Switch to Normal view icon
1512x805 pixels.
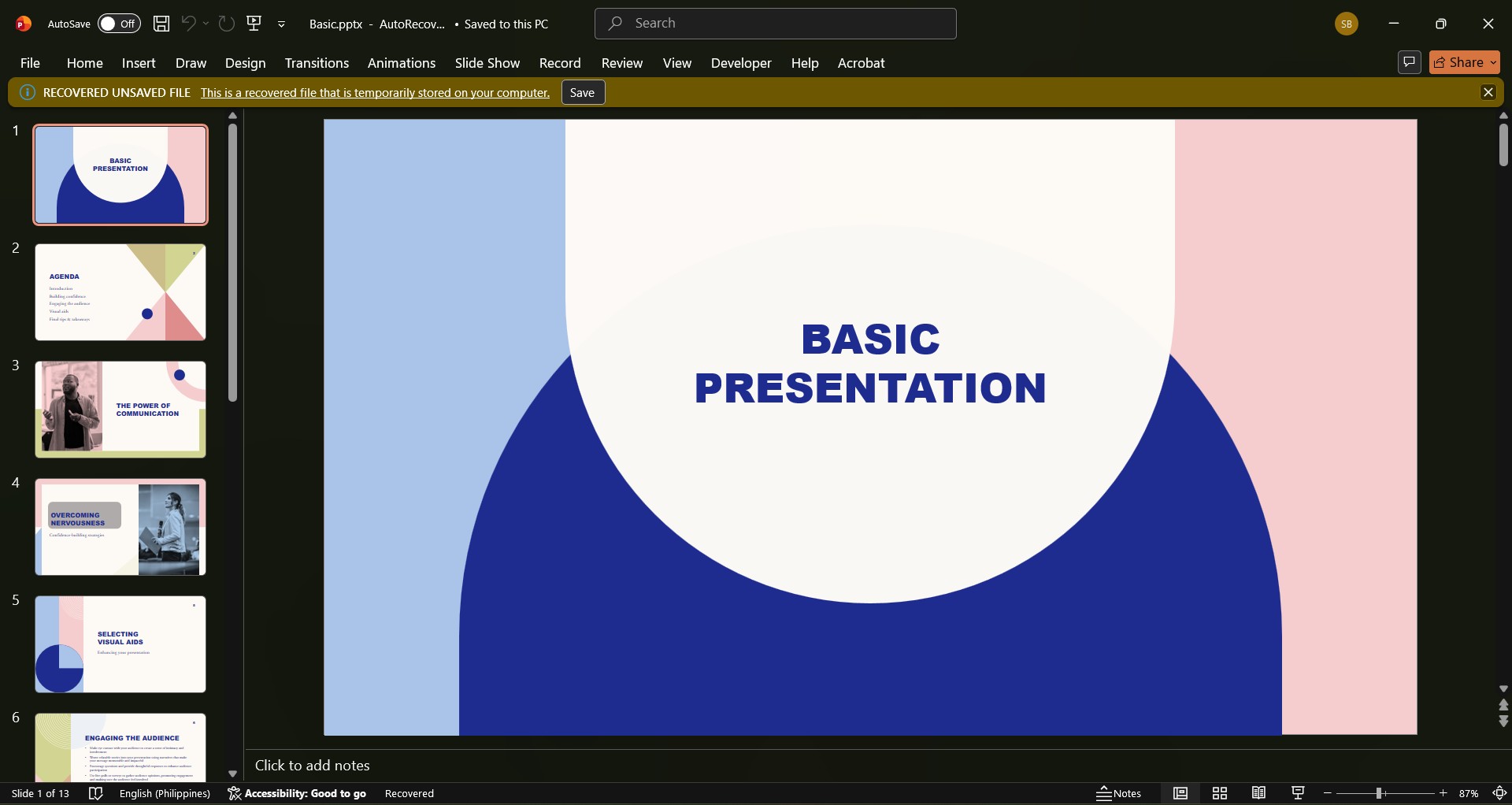(1180, 793)
